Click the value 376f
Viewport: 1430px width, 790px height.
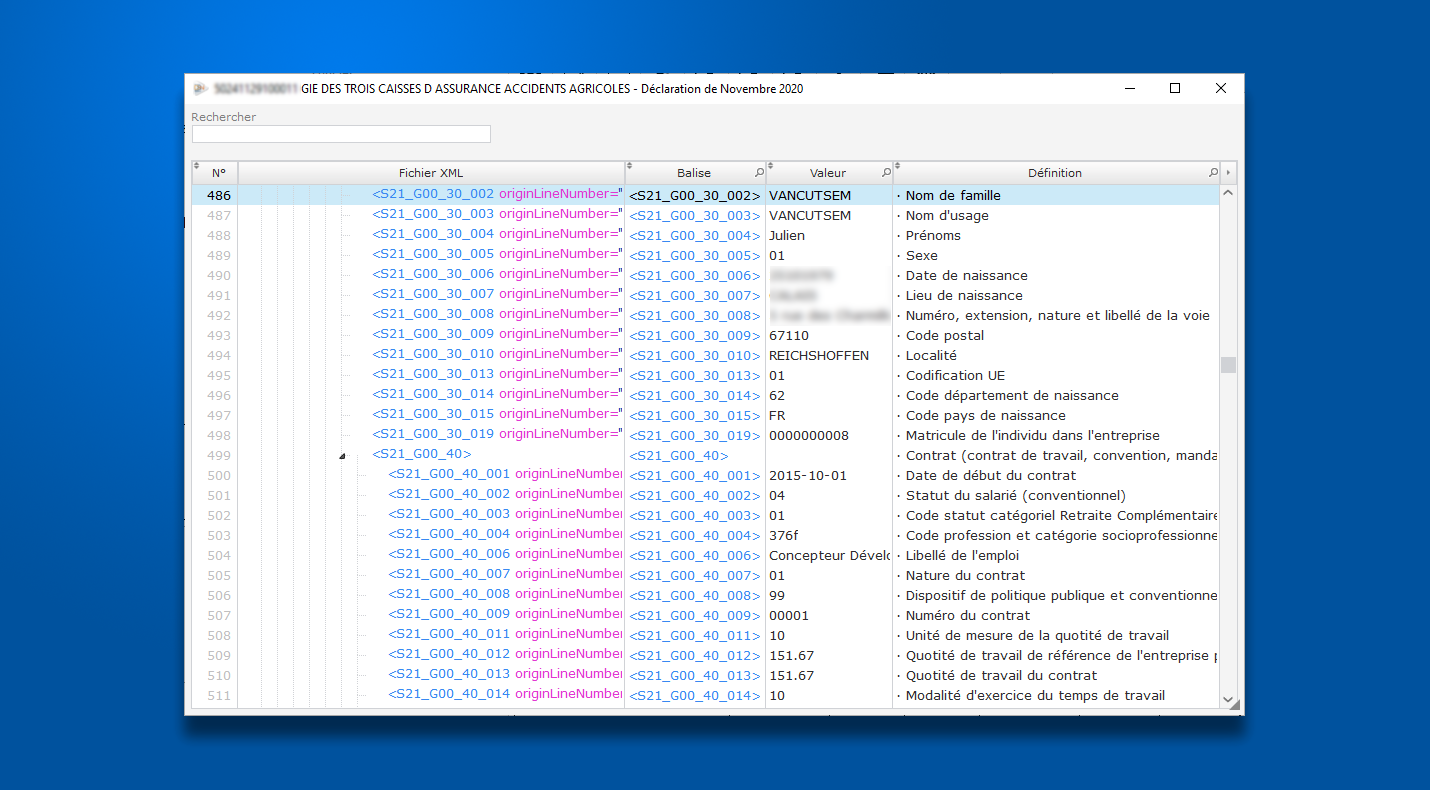point(784,536)
